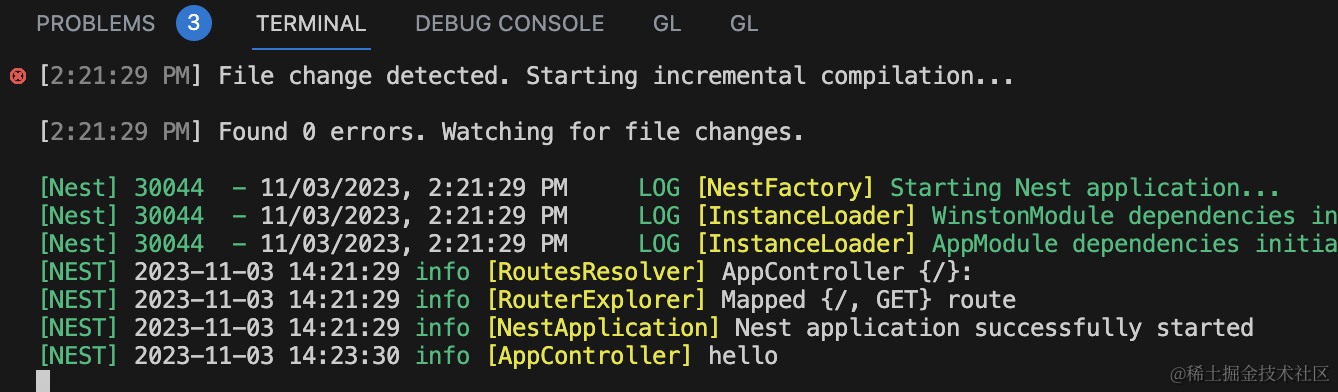The height and width of the screenshot is (392, 1338).
Task: Click the 'Mapped {/, GET} route' text
Action: point(868,300)
